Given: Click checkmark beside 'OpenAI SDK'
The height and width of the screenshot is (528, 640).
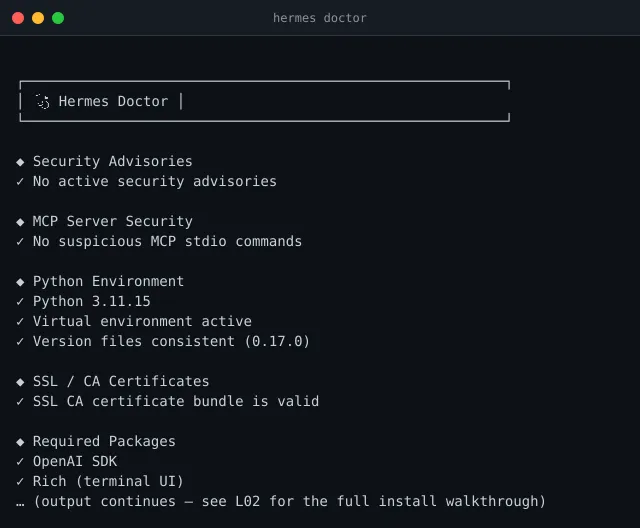Looking at the screenshot, I should coord(20,461).
